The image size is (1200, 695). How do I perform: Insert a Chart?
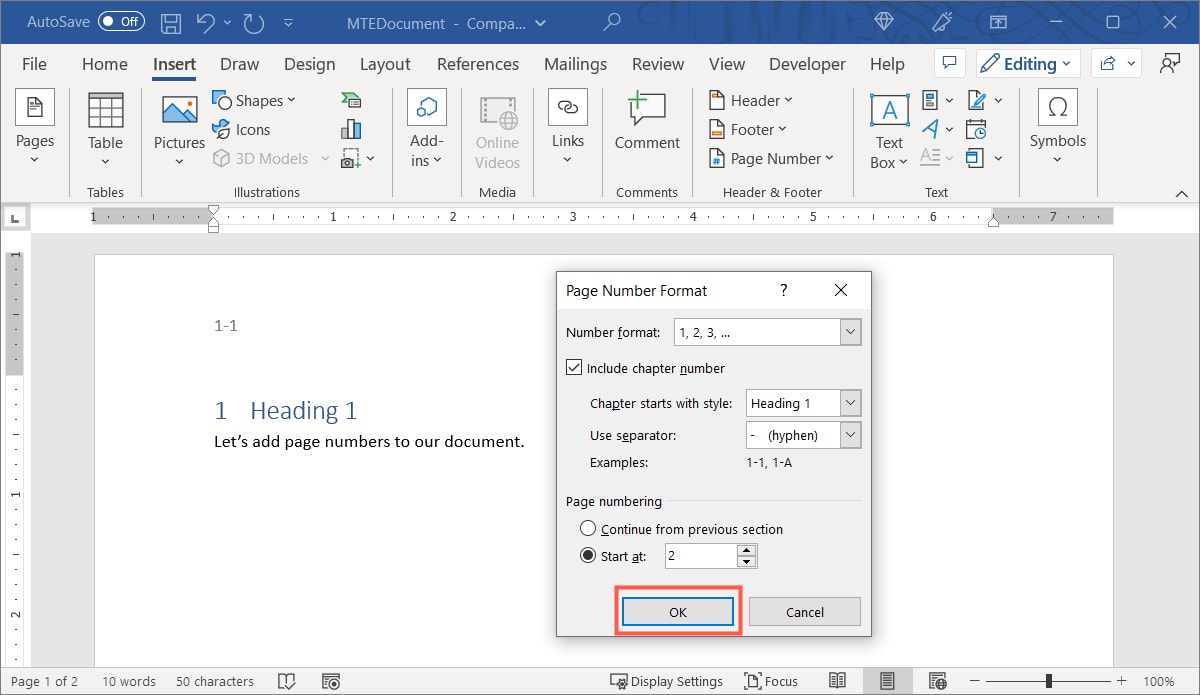(x=350, y=128)
